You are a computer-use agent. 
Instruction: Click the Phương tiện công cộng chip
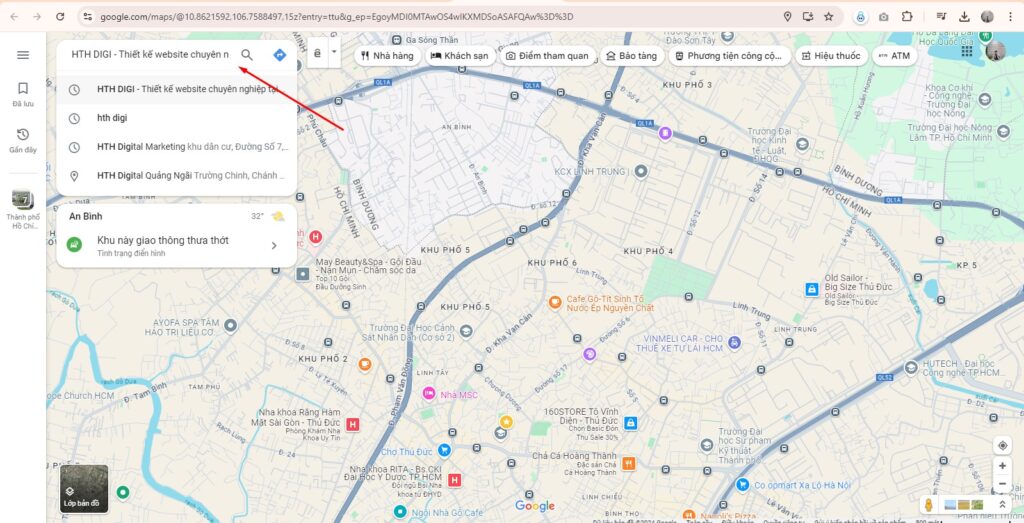pos(729,55)
